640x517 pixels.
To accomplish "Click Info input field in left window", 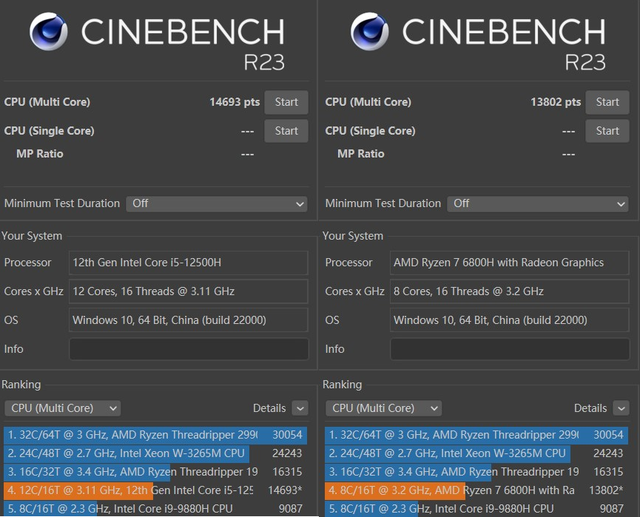I will click(x=189, y=349).
